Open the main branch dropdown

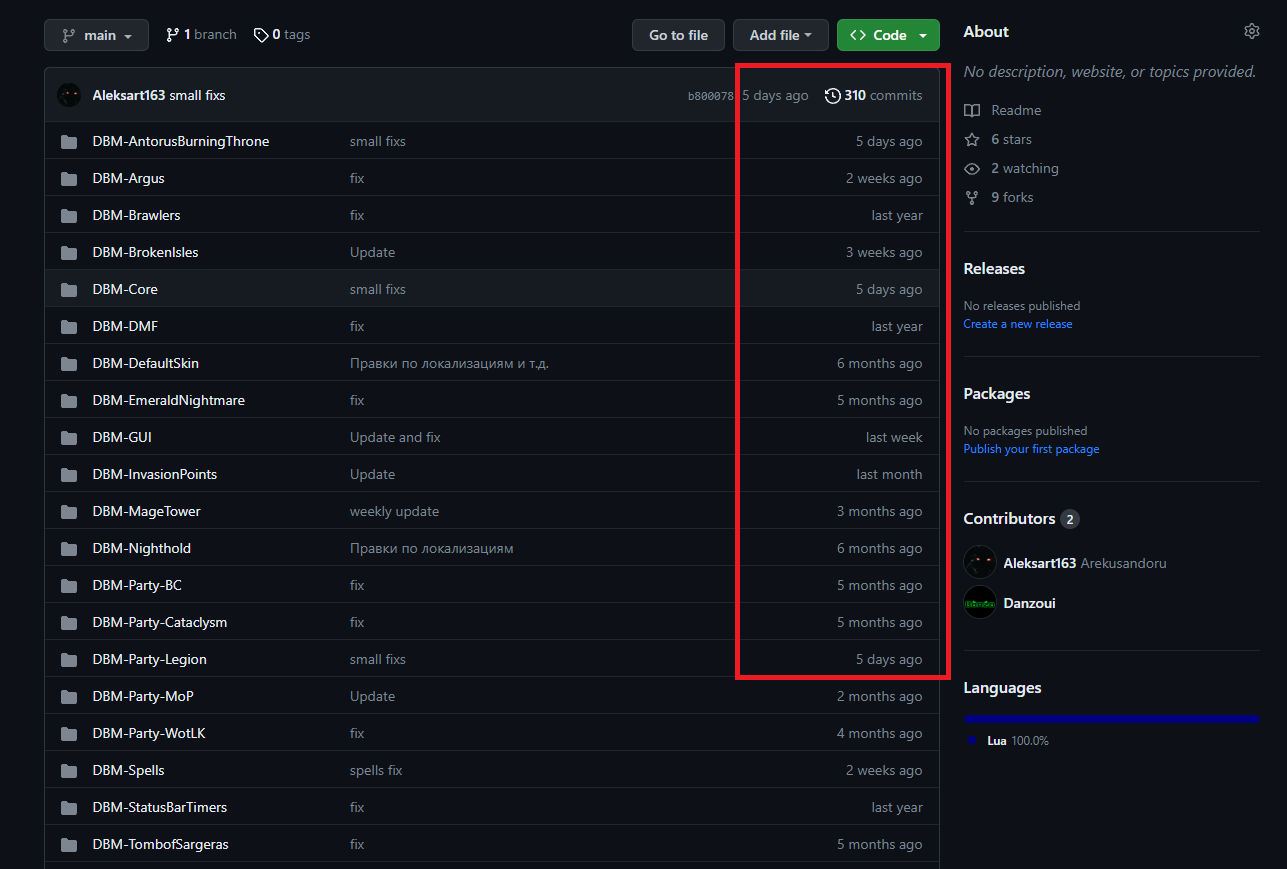96,35
